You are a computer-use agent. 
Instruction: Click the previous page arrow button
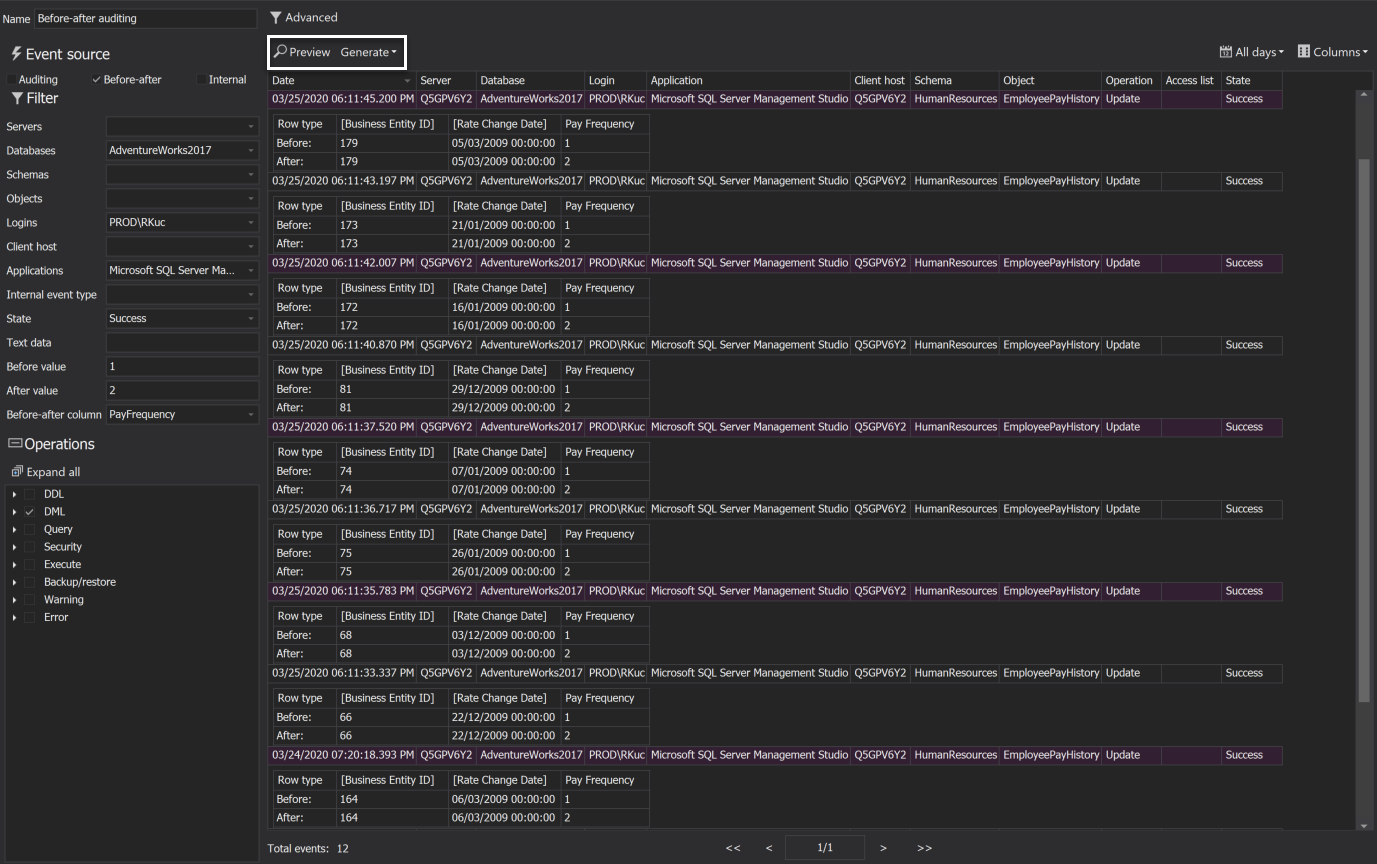(x=769, y=848)
